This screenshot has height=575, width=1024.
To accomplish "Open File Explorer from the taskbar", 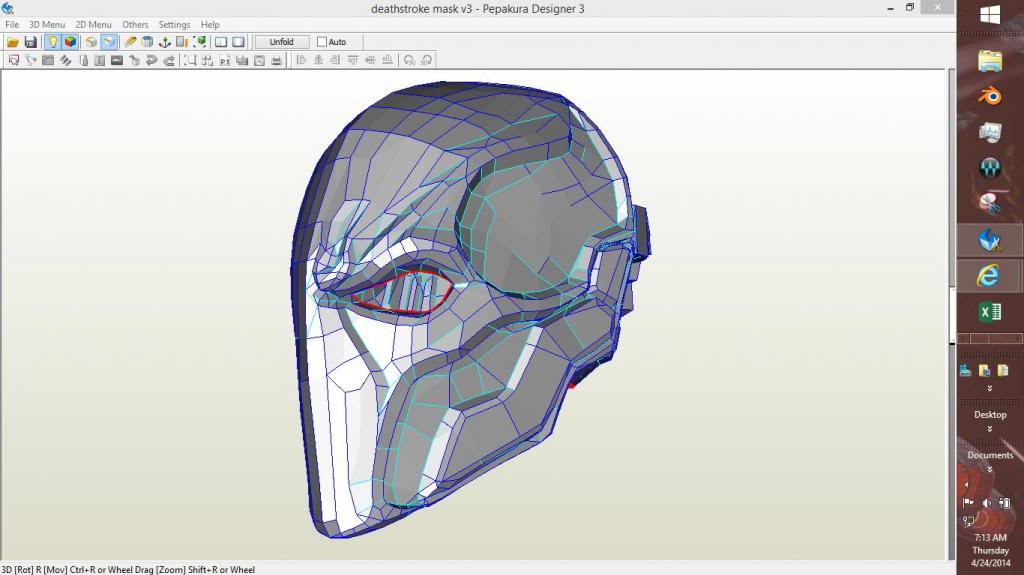I will 990,61.
